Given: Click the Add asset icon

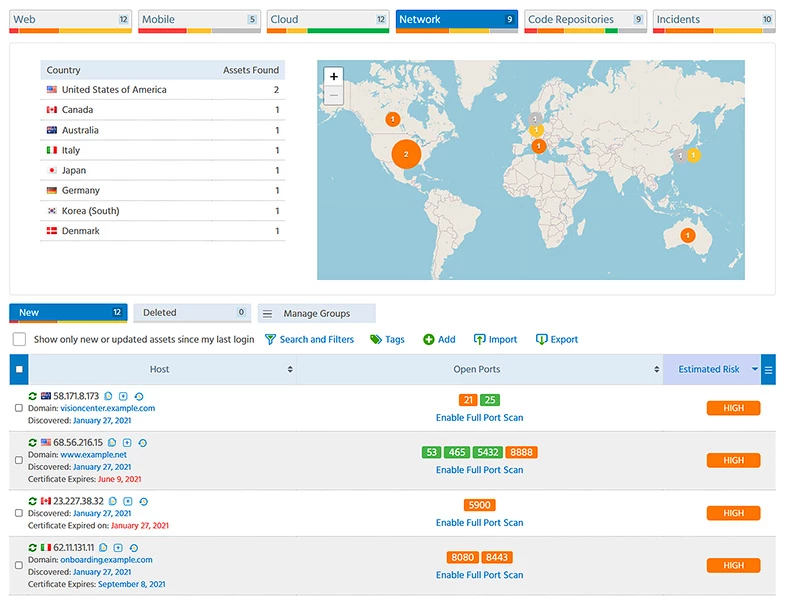Looking at the screenshot, I should tap(429, 340).
